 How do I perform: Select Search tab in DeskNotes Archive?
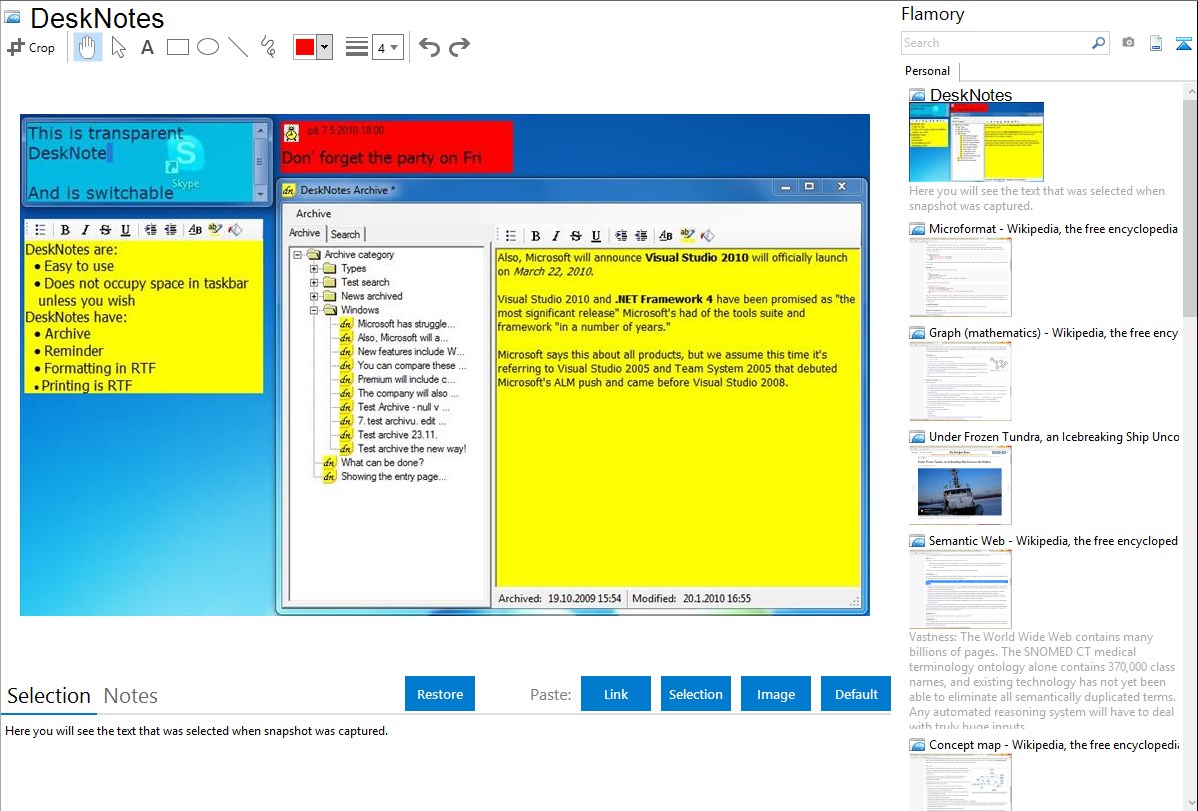[345, 234]
